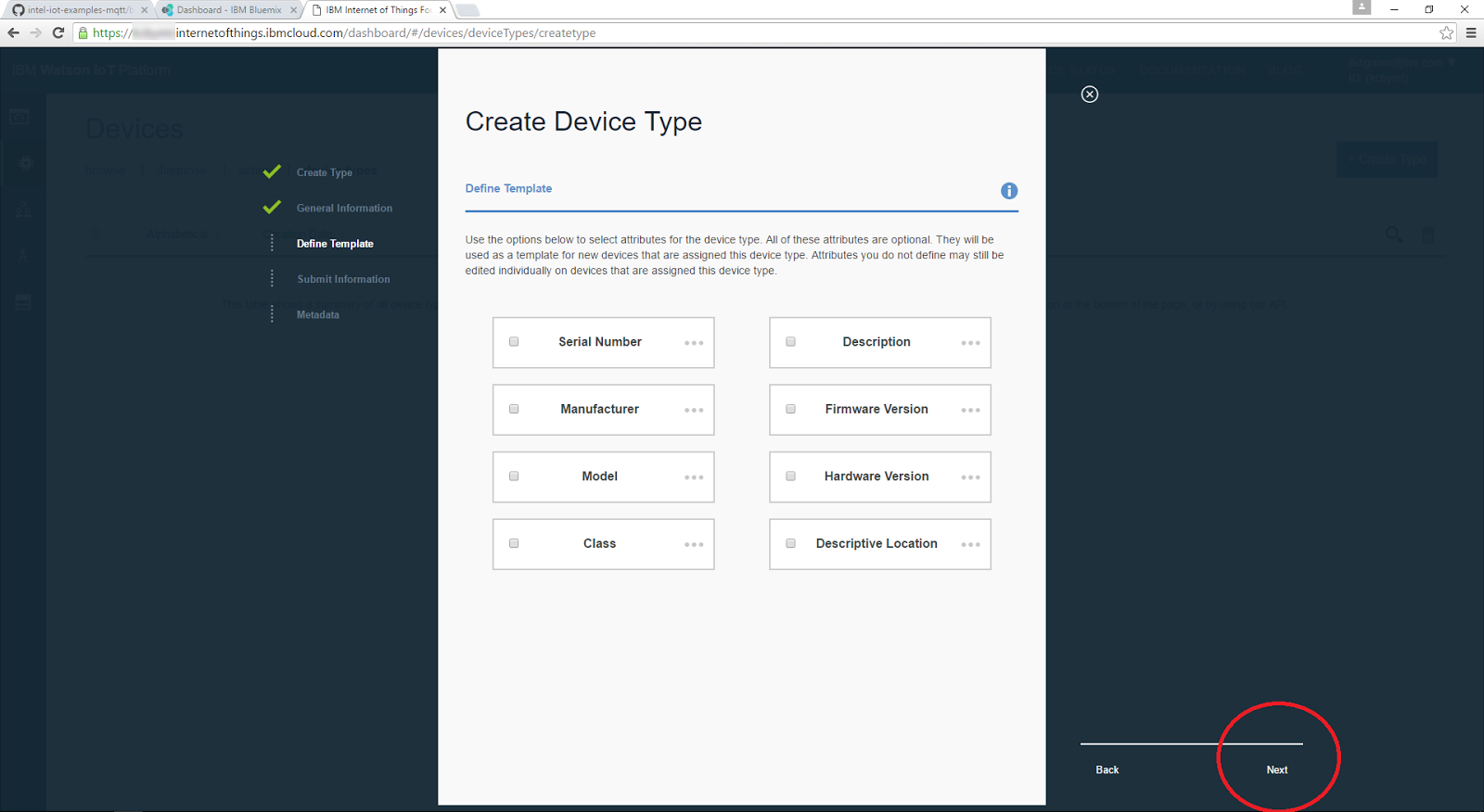
Task: Tick the Firmware Version checkbox
Action: point(790,409)
